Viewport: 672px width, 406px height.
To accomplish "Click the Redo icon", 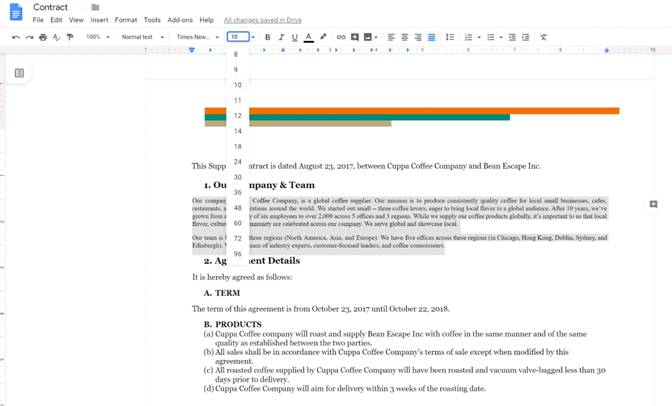I will point(29,37).
